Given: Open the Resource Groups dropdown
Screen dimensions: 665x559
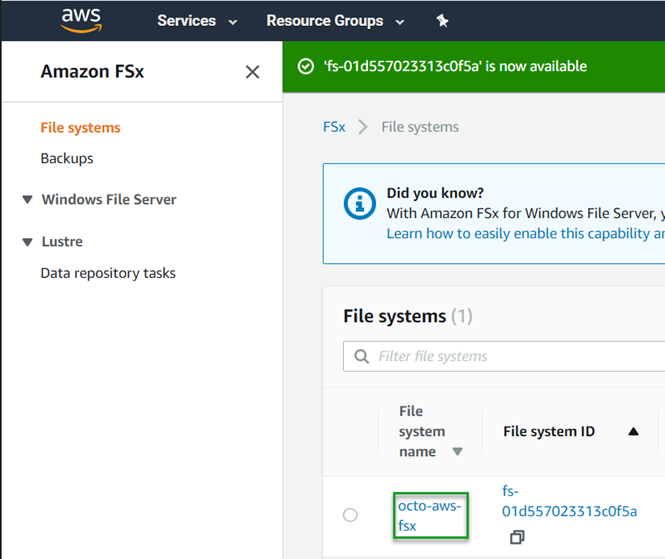Looking at the screenshot, I should (335, 21).
